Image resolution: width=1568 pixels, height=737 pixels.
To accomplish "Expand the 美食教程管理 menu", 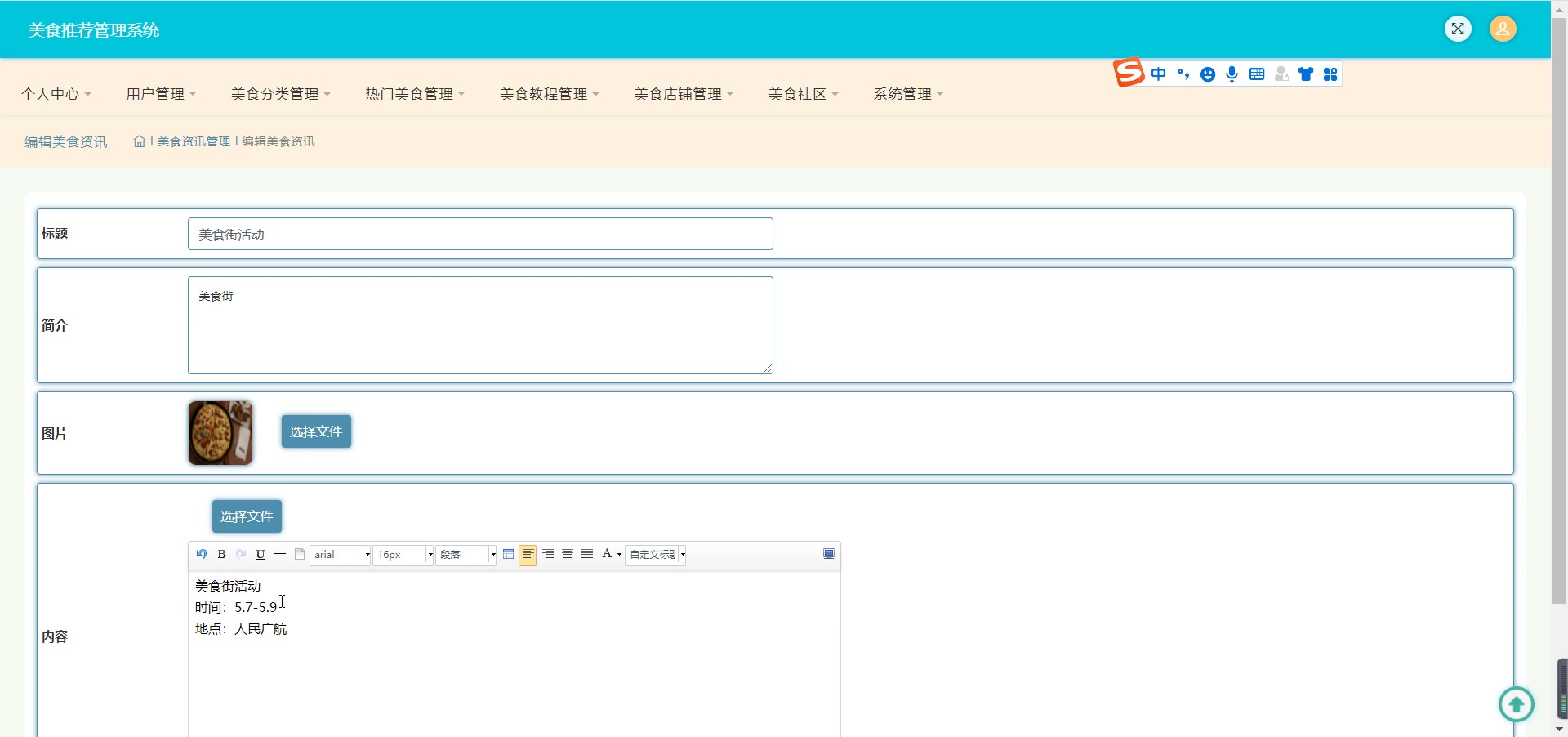I will tap(550, 94).
